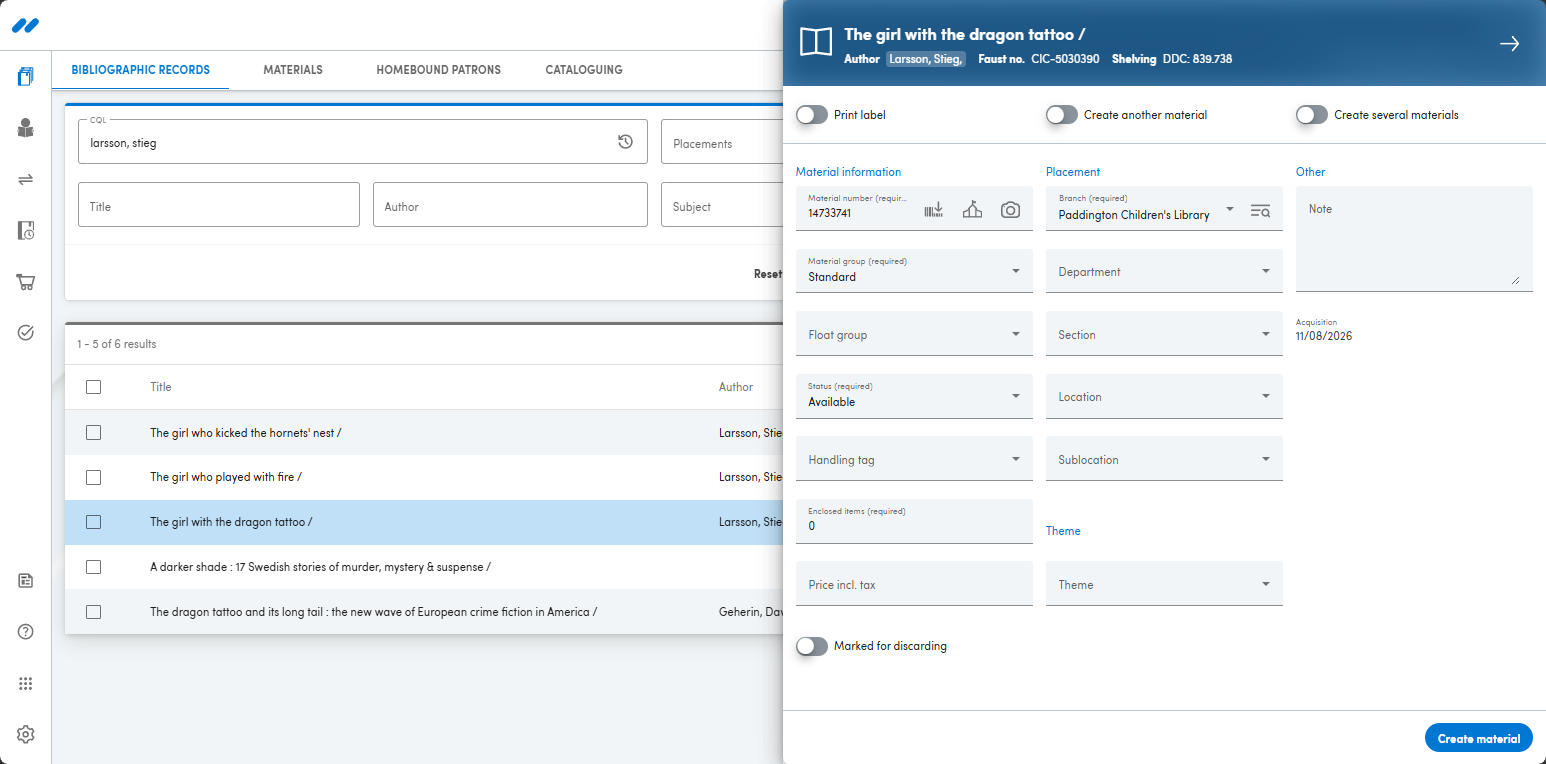Screen dimensions: 1546x764
Task: Click the camera scan icon for the material number
Action: (1011, 210)
